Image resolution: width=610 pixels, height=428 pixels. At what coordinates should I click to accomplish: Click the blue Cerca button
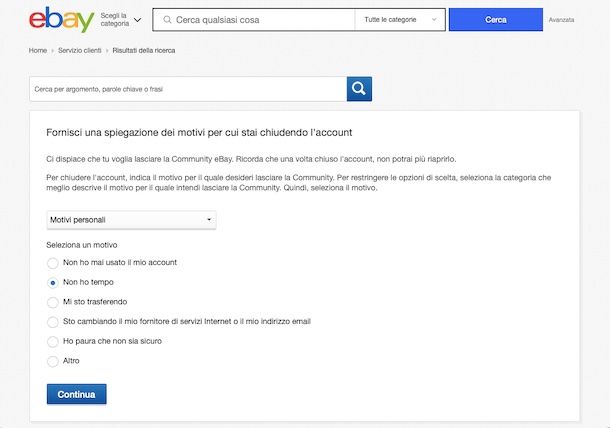pyautogui.click(x=496, y=19)
